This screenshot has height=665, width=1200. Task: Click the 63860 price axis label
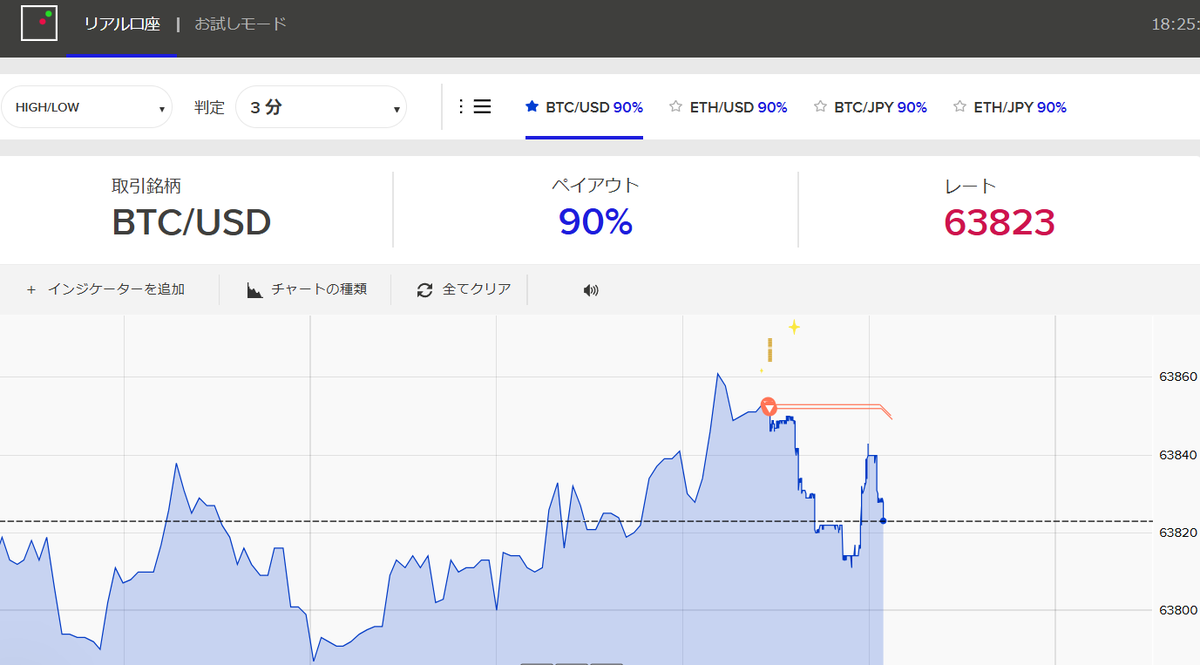[1177, 377]
